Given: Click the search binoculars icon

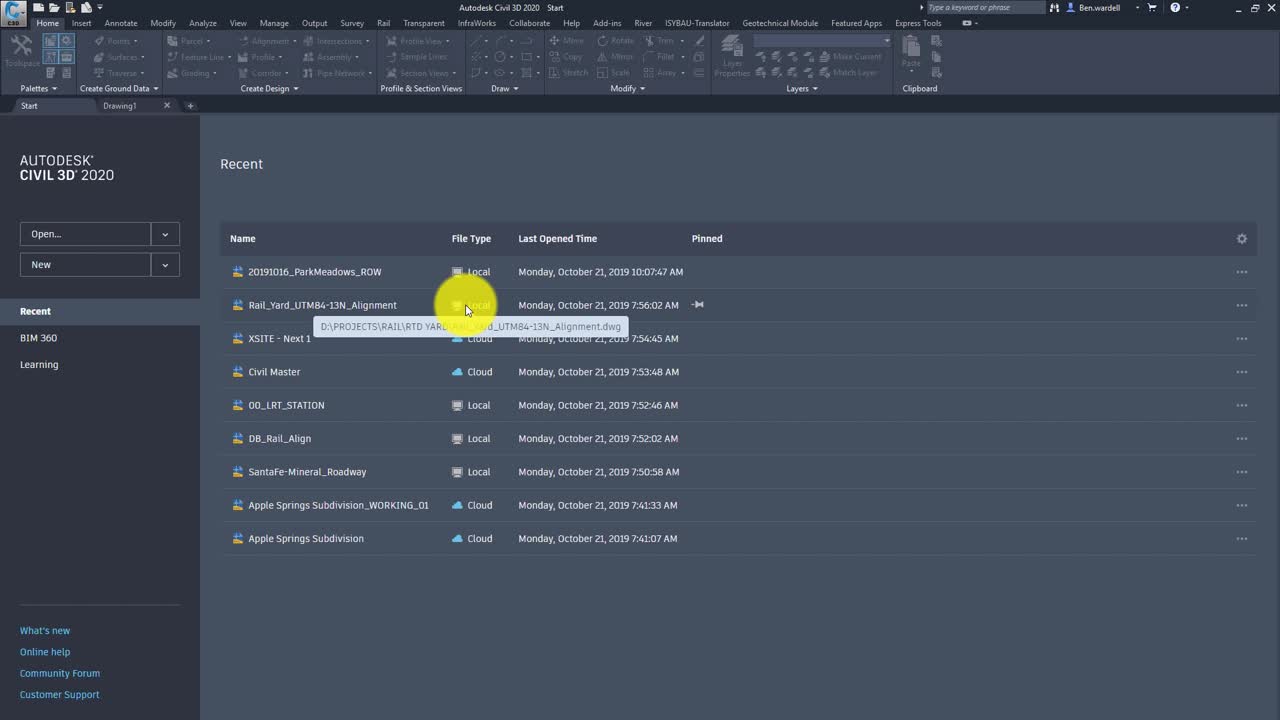Looking at the screenshot, I should (1054, 8).
